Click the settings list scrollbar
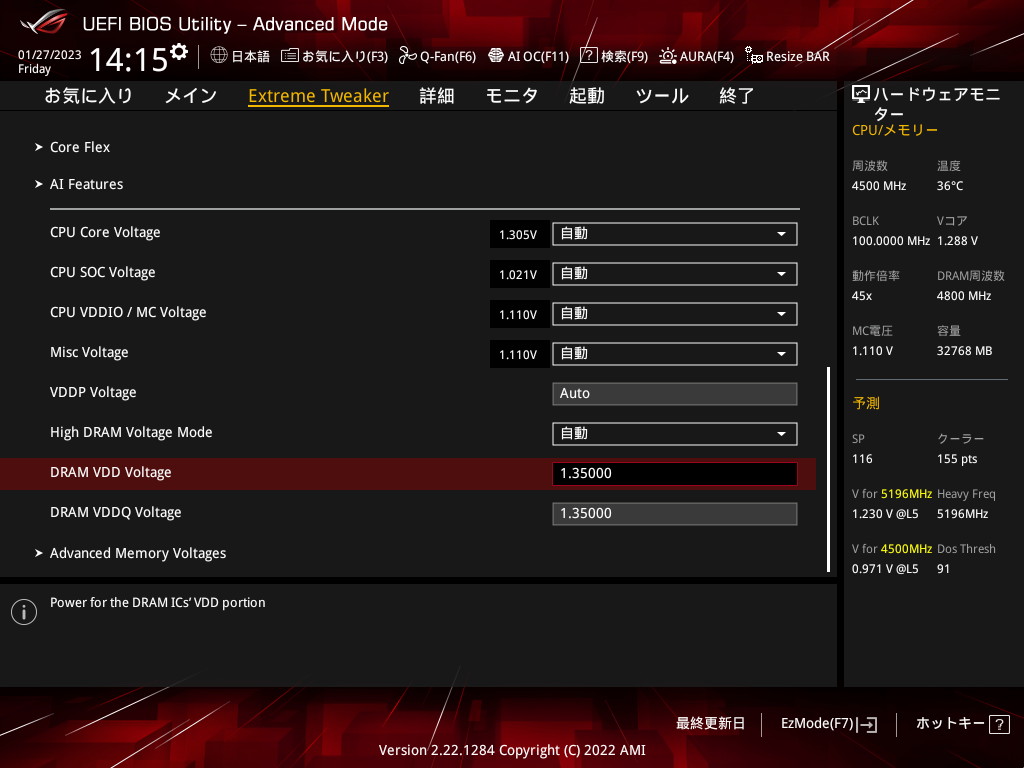 coord(829,469)
